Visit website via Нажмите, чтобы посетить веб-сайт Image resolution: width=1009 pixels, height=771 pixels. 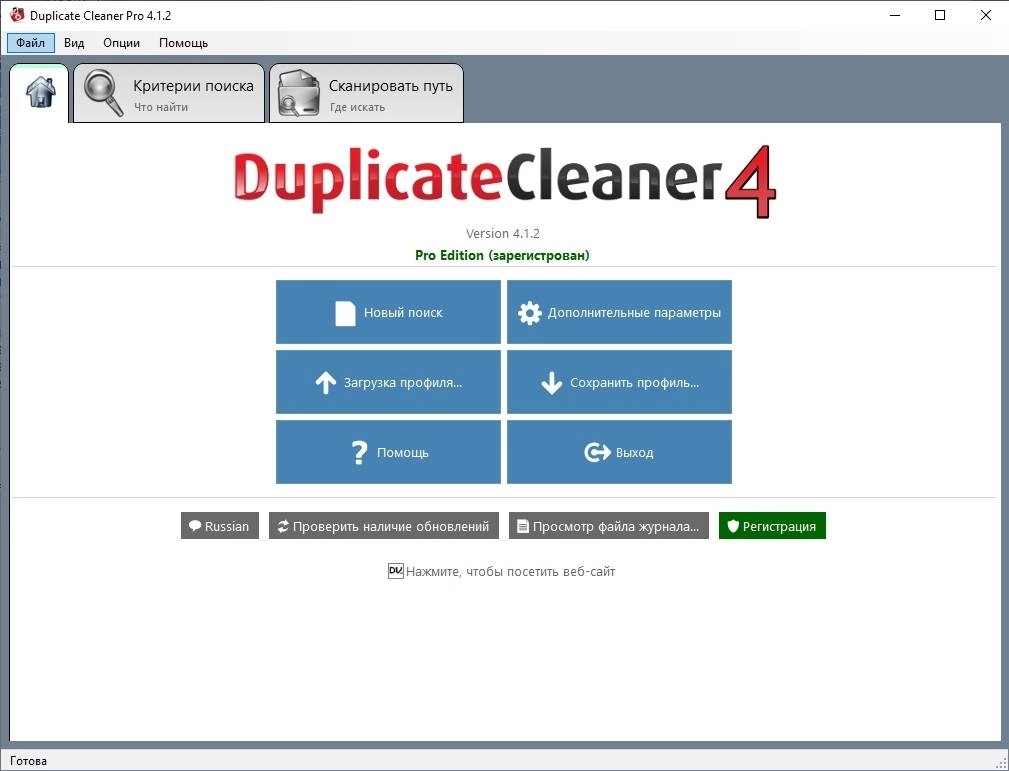tap(510, 571)
